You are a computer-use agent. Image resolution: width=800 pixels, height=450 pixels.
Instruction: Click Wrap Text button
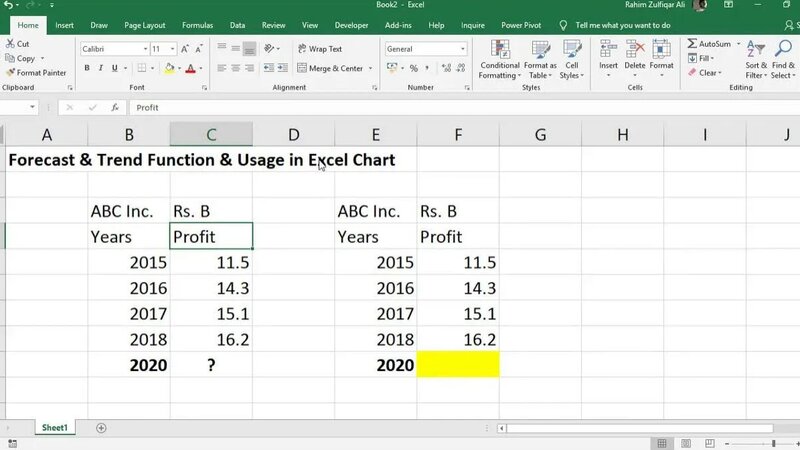pos(320,49)
